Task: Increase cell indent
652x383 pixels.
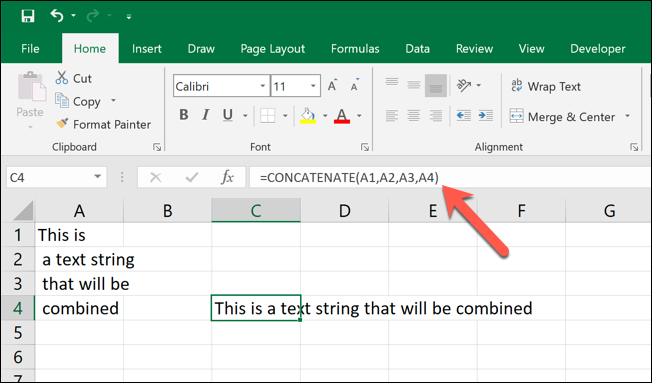Action: tap(486, 115)
